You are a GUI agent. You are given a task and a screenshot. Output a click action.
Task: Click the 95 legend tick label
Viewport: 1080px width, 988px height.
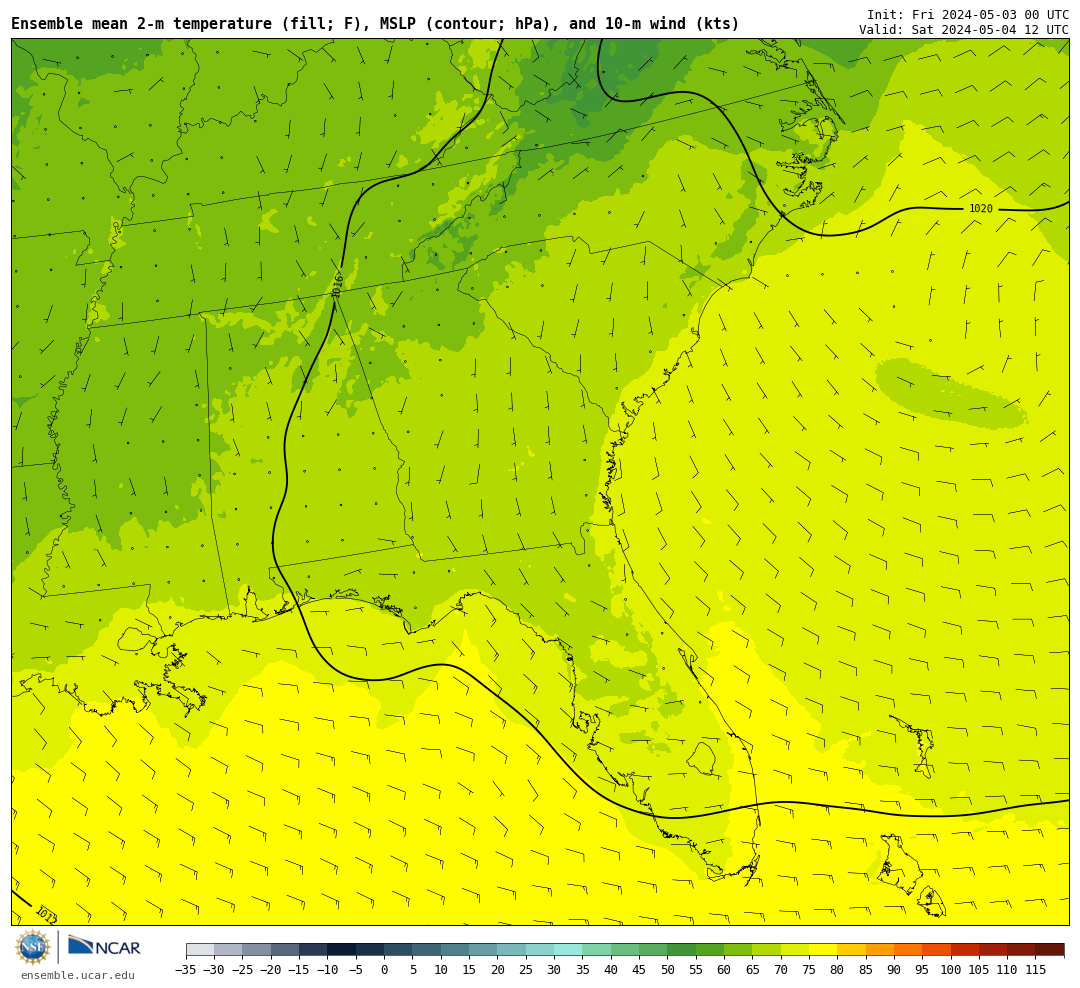coord(922,969)
